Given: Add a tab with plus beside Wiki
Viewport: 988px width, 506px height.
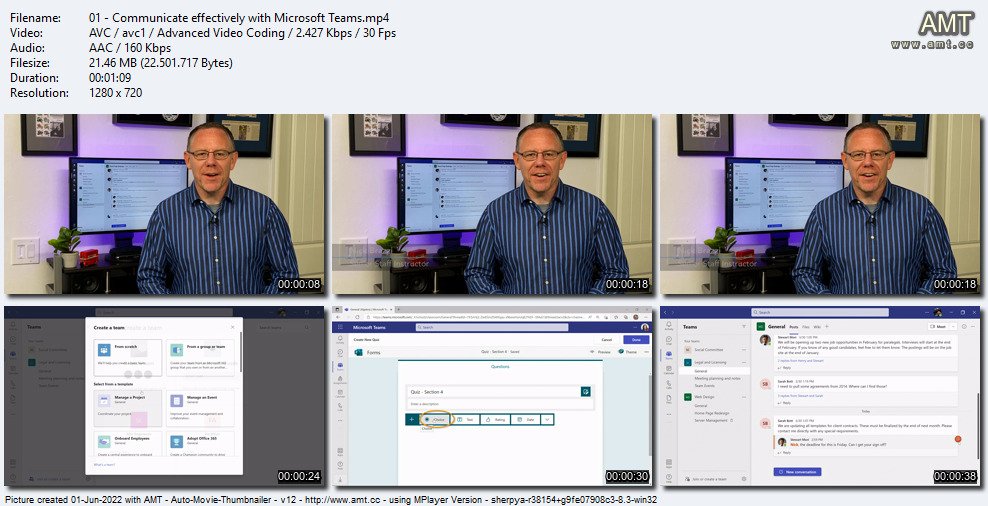Looking at the screenshot, I should (x=827, y=327).
